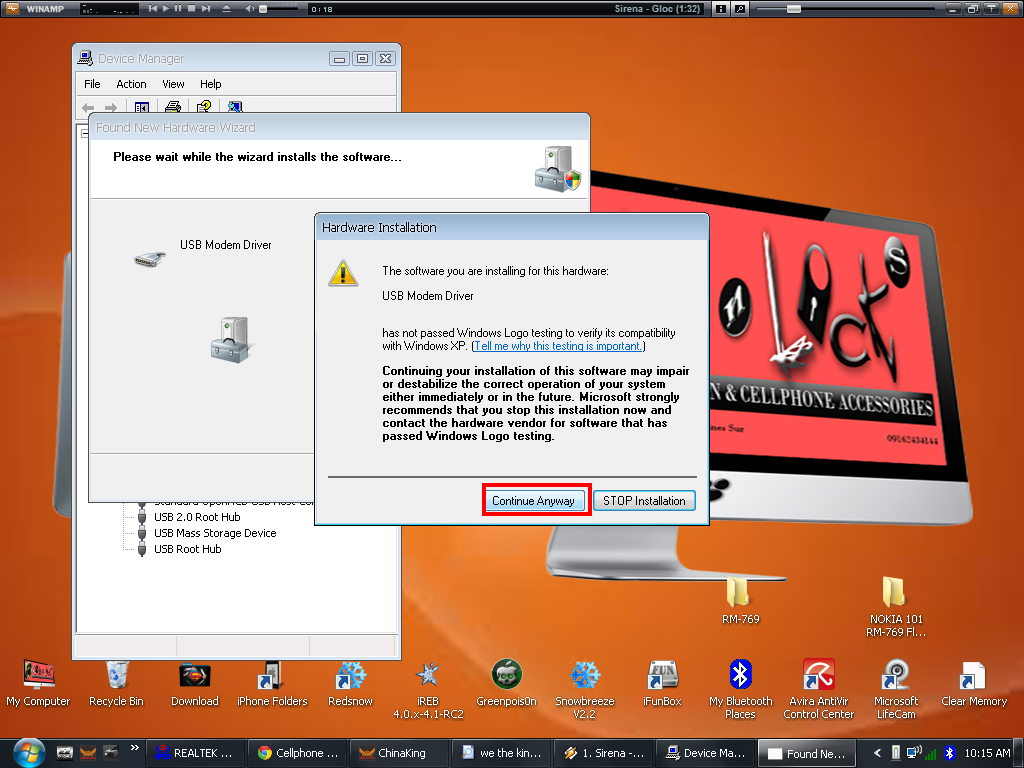This screenshot has width=1024, height=768.
Task: Select the Redsn0w desktop shortcut
Action: click(350, 683)
